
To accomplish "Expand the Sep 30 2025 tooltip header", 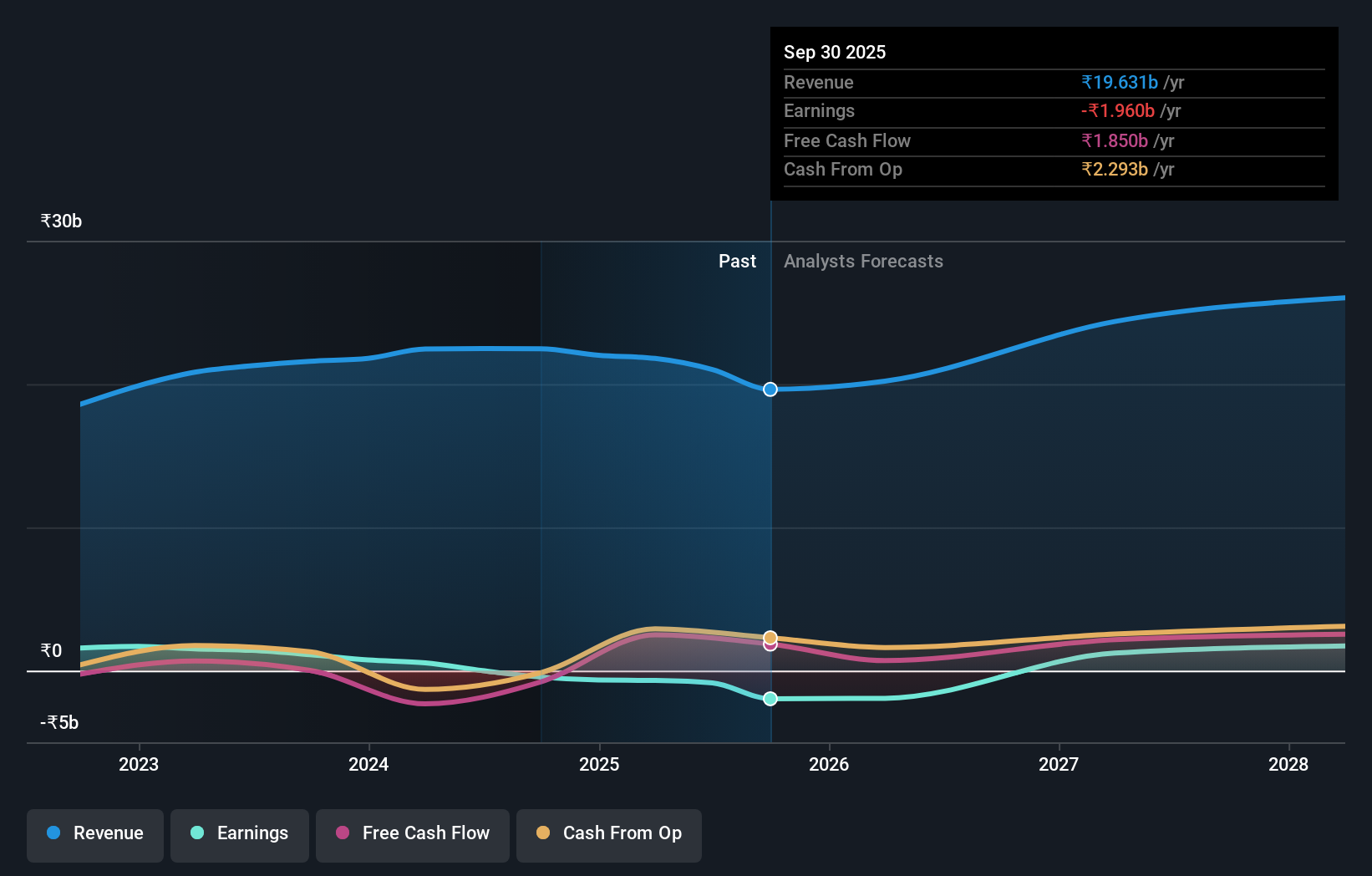I will (835, 52).
